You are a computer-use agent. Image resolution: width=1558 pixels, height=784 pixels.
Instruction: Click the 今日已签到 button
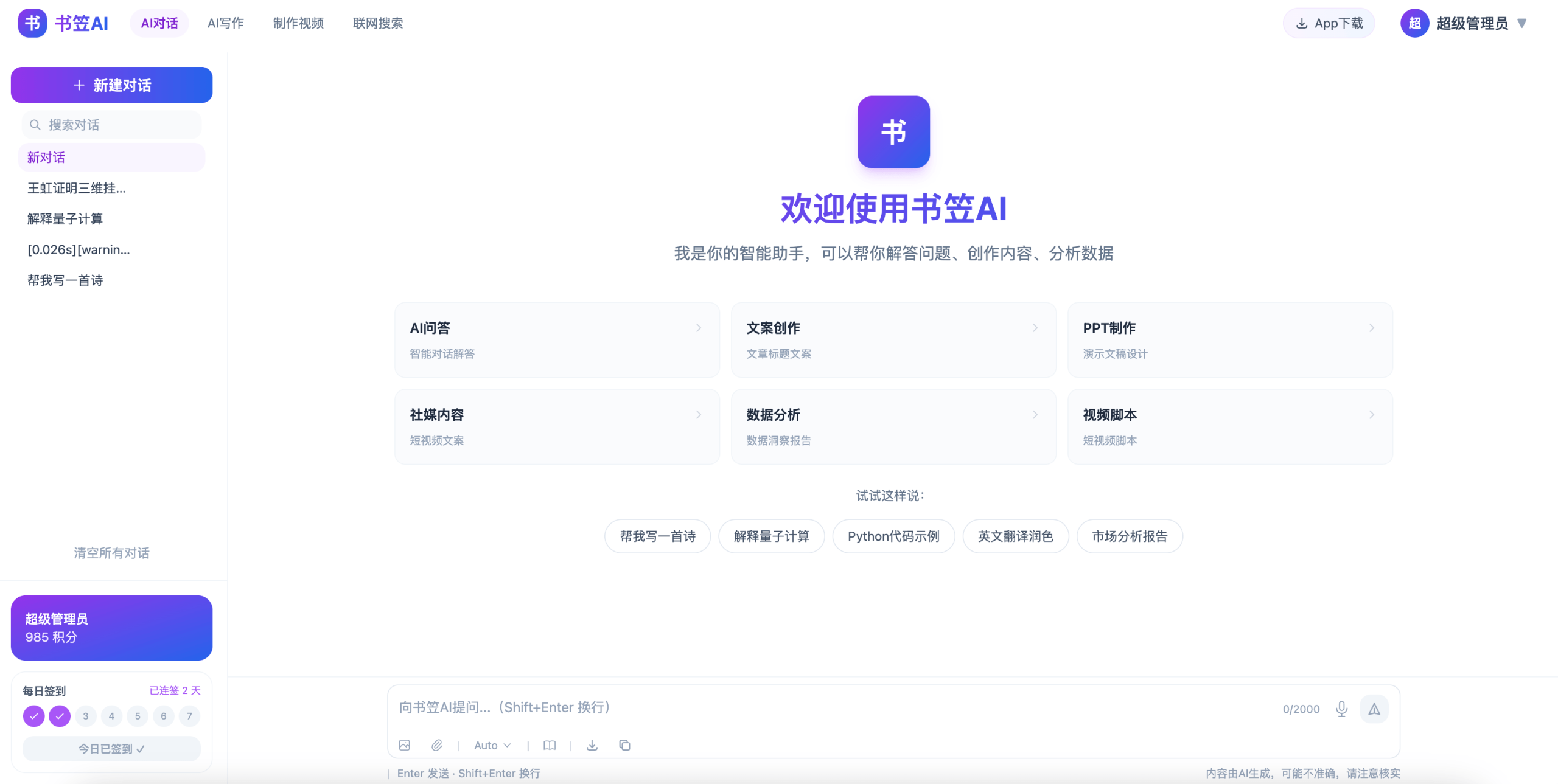coord(111,749)
